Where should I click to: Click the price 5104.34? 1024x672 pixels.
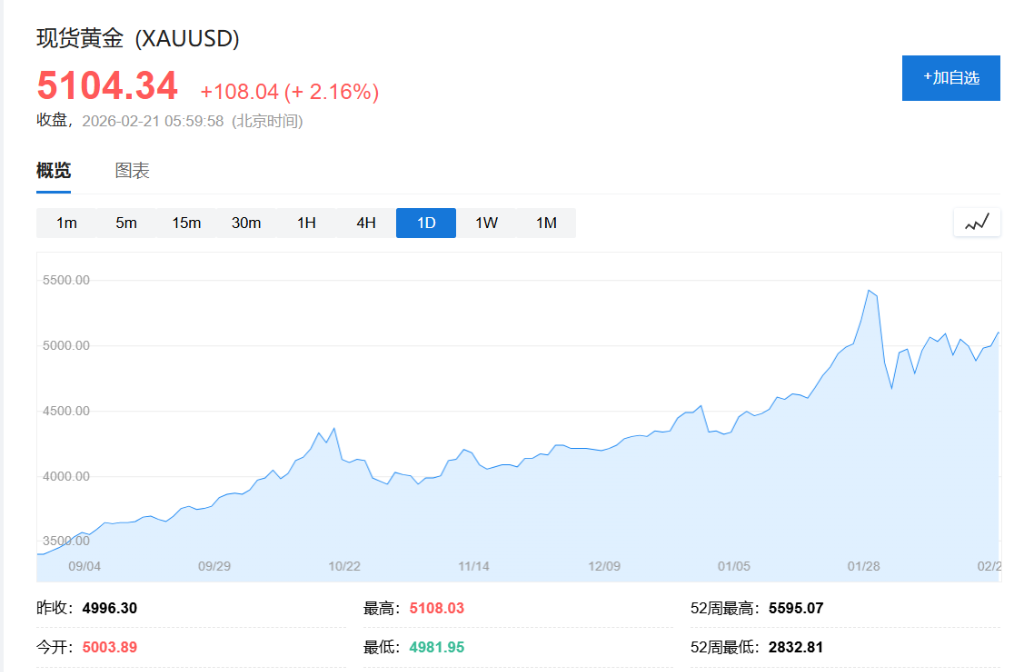[107, 85]
